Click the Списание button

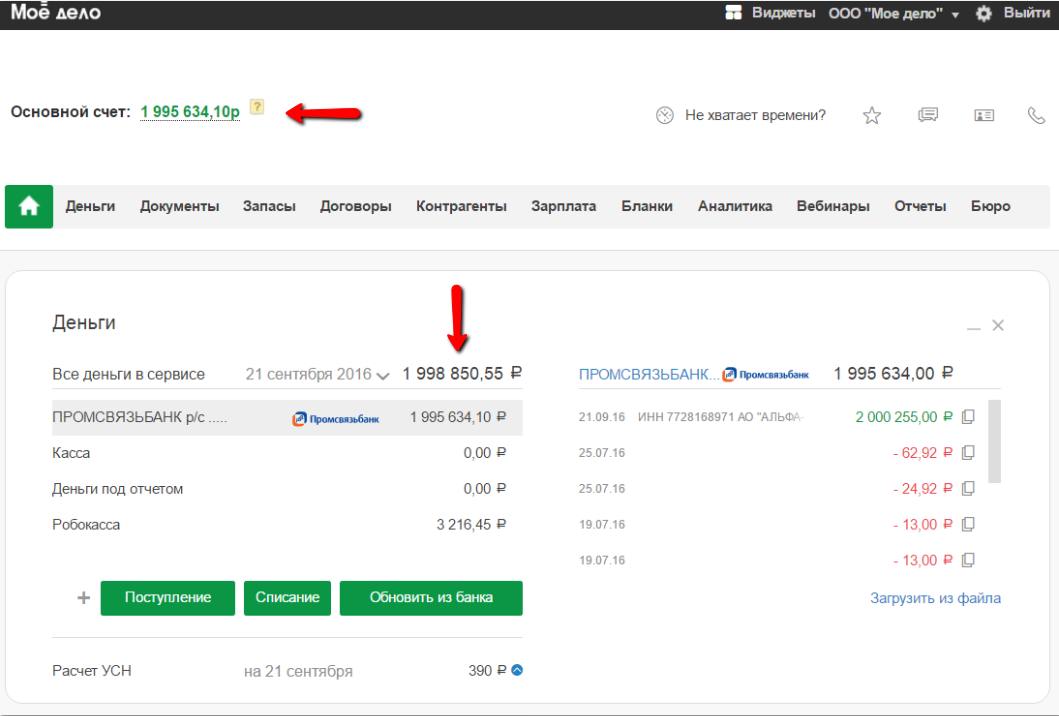tap(287, 598)
